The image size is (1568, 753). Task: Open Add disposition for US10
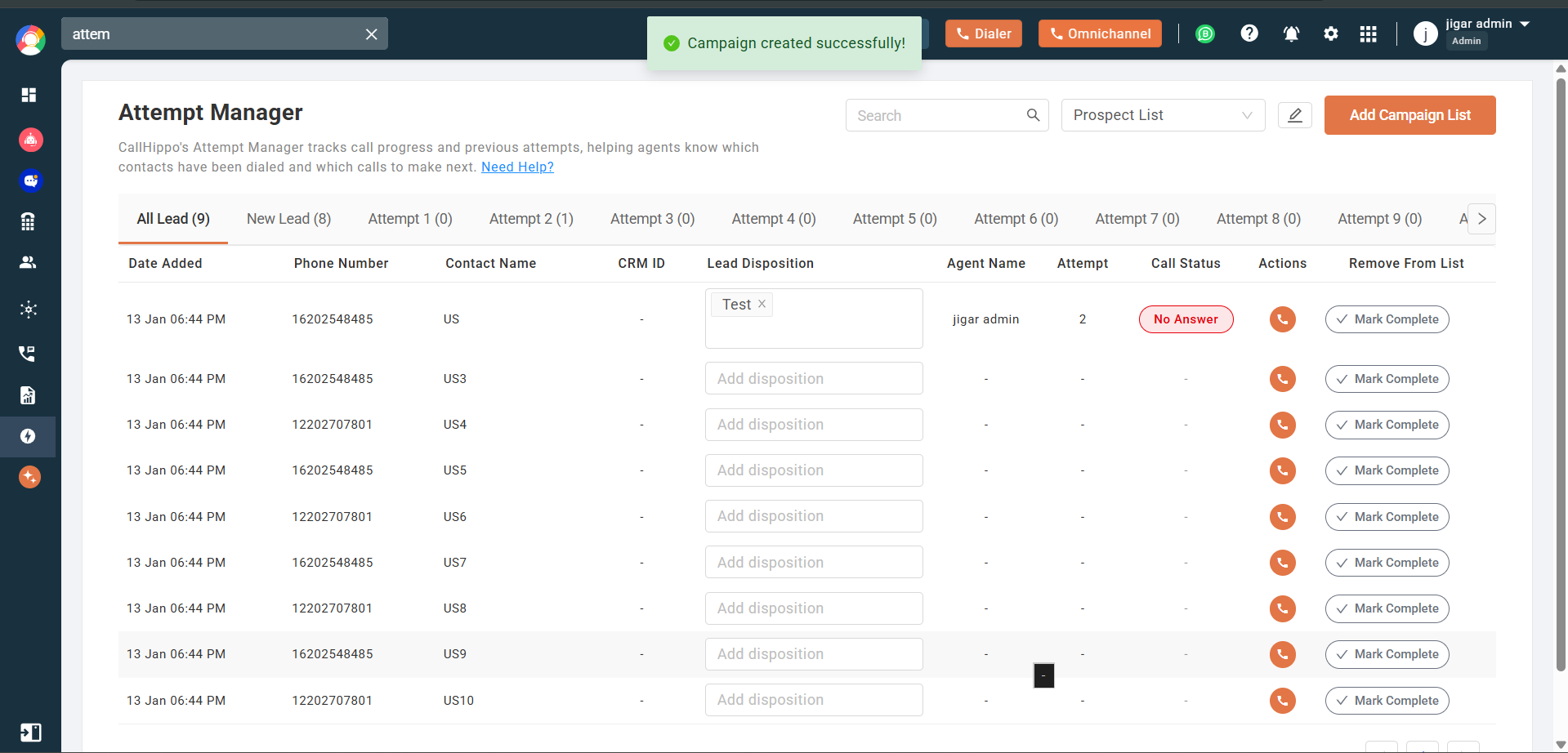814,700
